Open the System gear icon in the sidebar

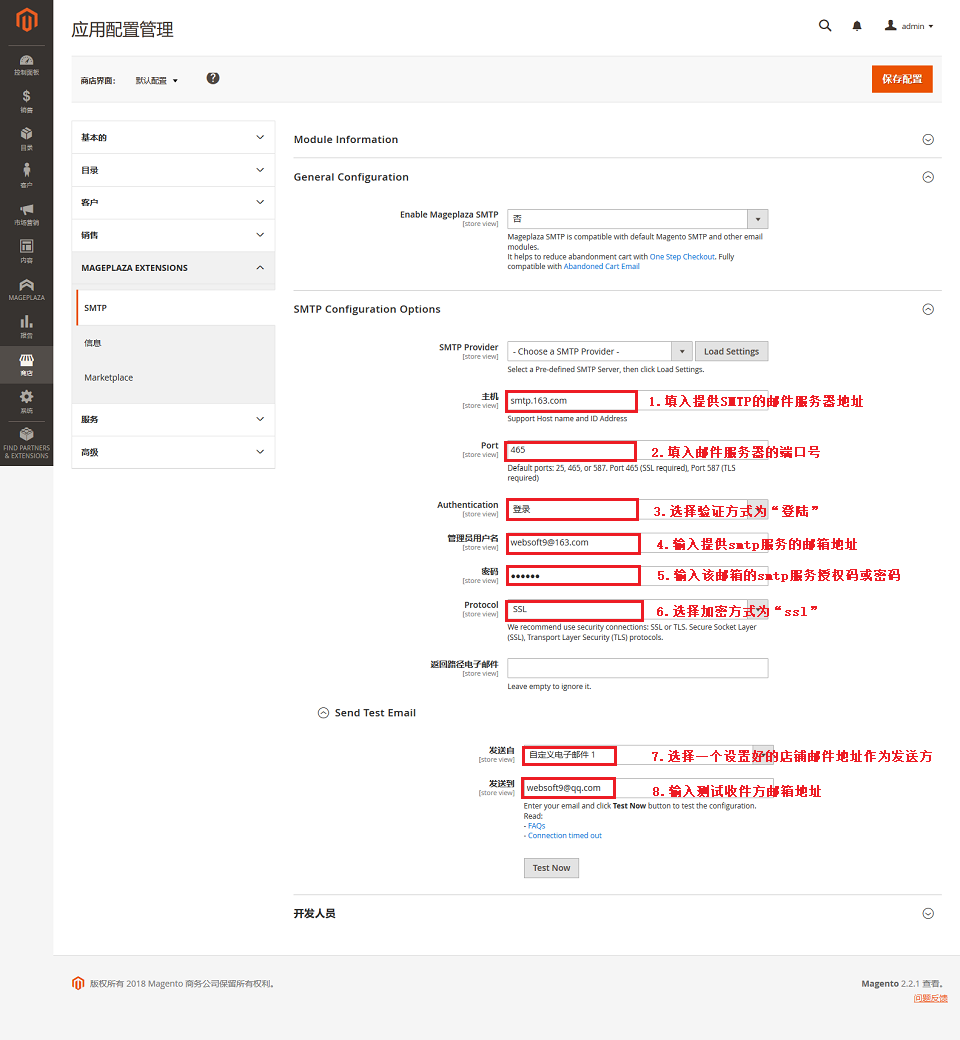27,401
